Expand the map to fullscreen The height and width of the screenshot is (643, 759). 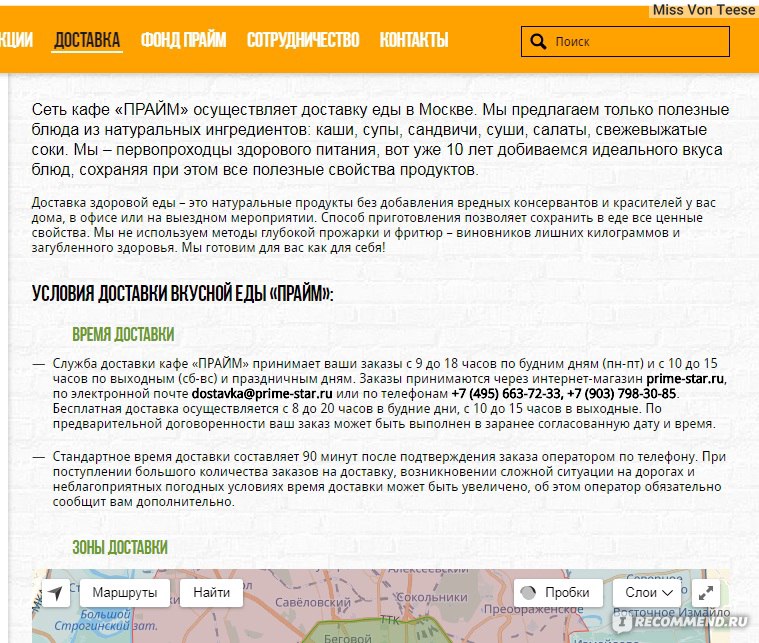[706, 593]
